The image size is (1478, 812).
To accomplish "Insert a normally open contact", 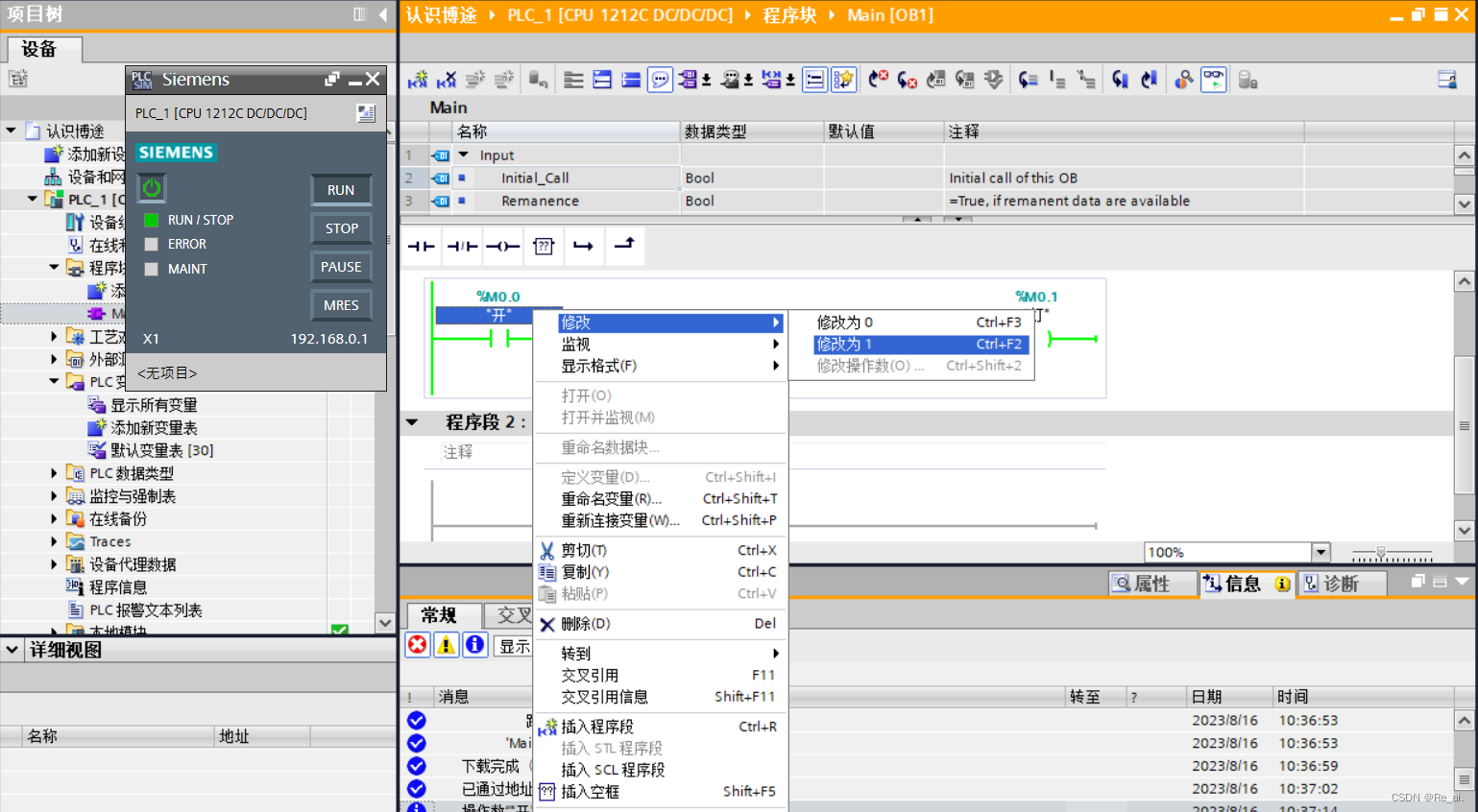I will coord(421,247).
